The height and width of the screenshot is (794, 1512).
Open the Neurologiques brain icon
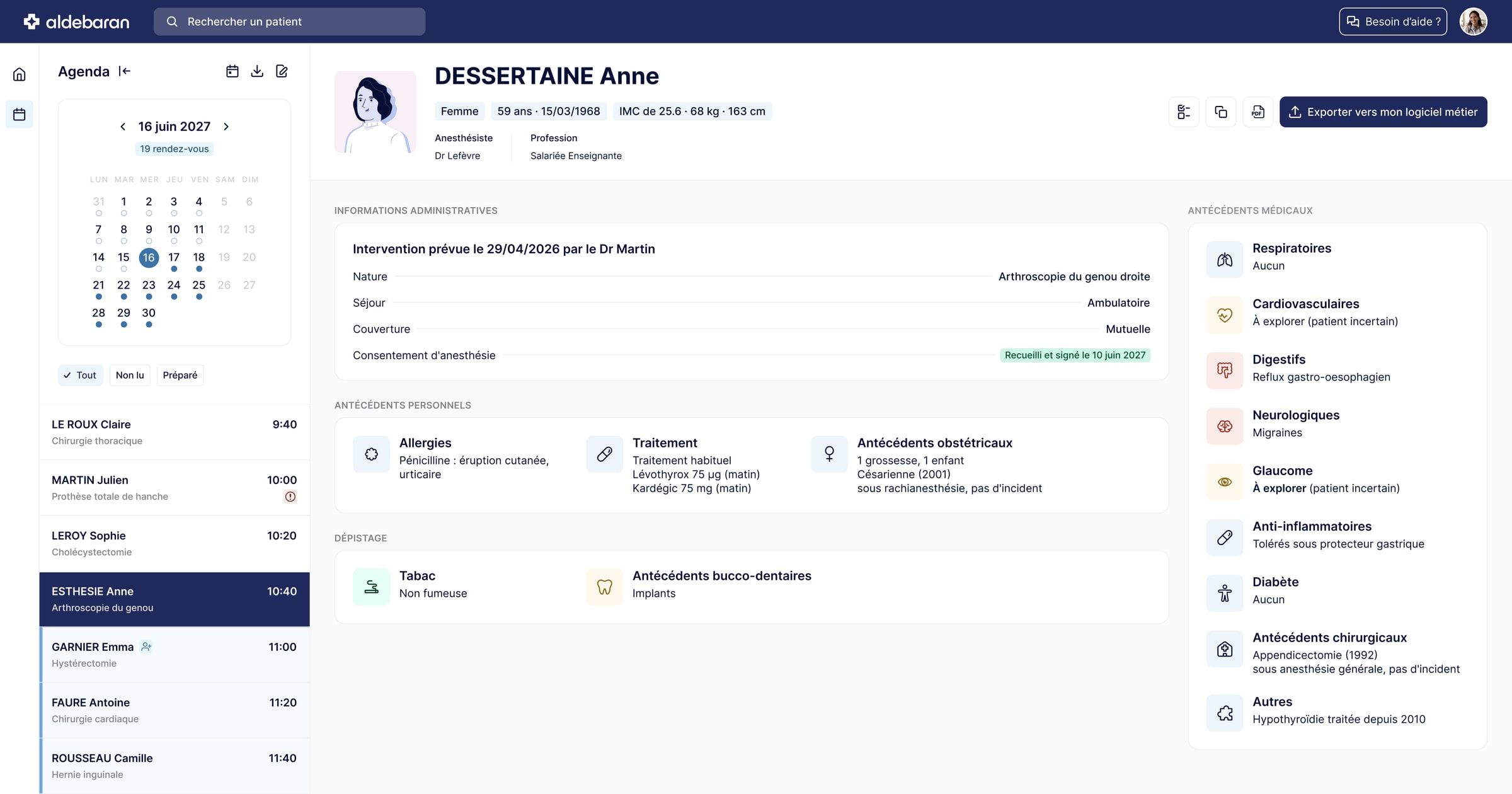click(1225, 427)
